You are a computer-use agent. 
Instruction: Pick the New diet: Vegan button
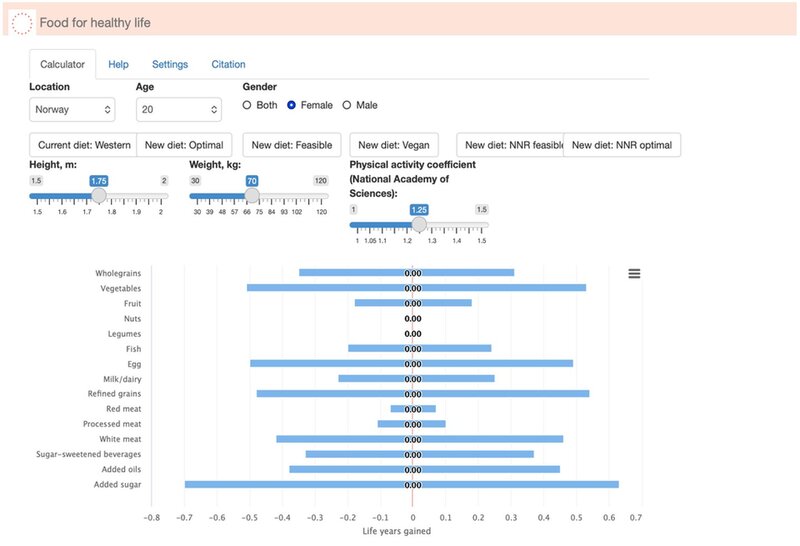pyautogui.click(x=394, y=145)
